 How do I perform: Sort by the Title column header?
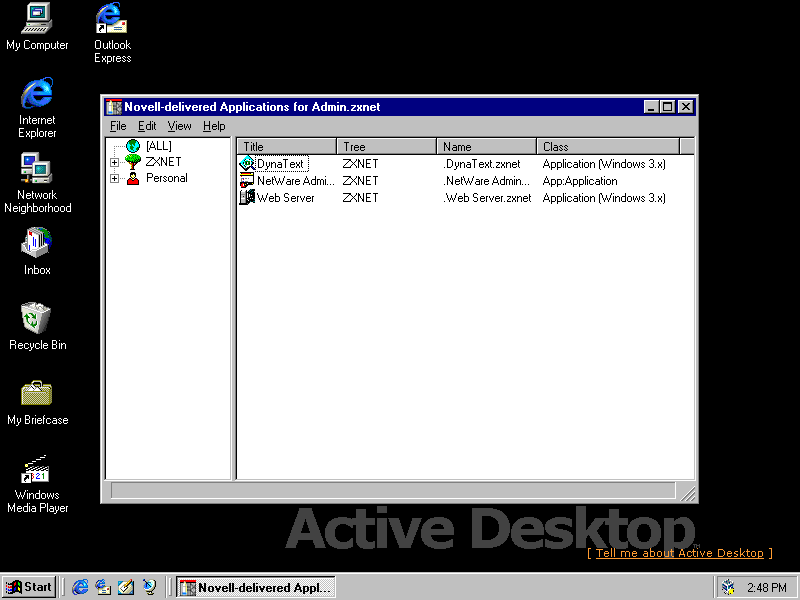pos(286,146)
